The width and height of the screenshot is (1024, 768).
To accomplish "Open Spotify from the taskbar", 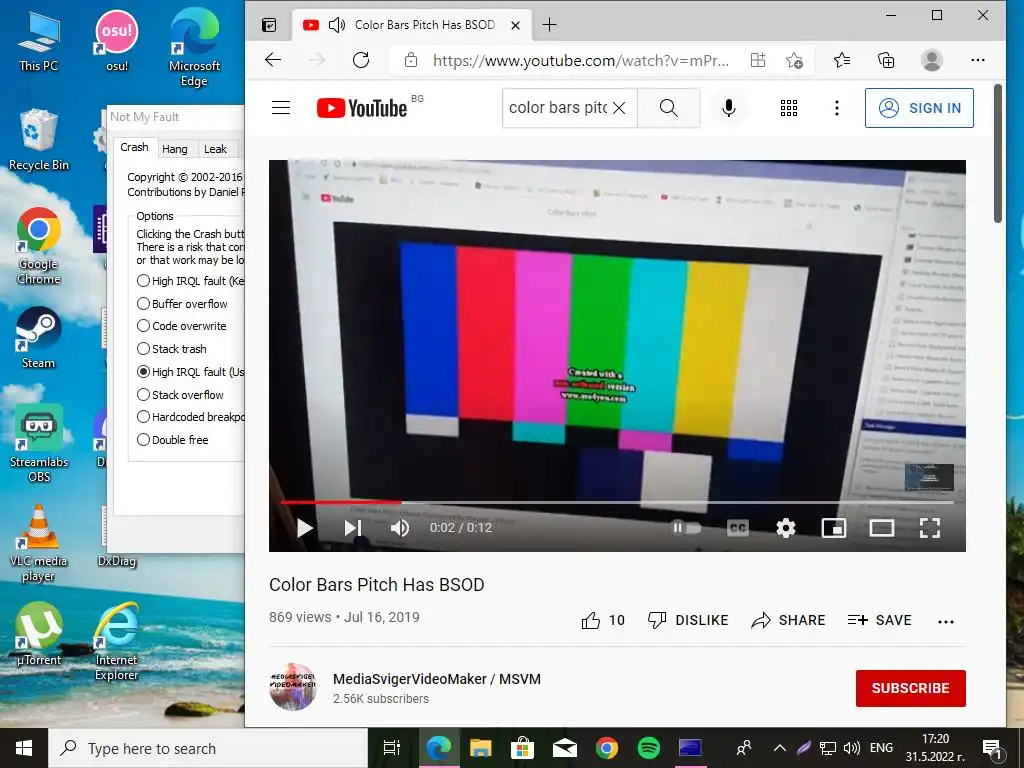I will pyautogui.click(x=648, y=748).
